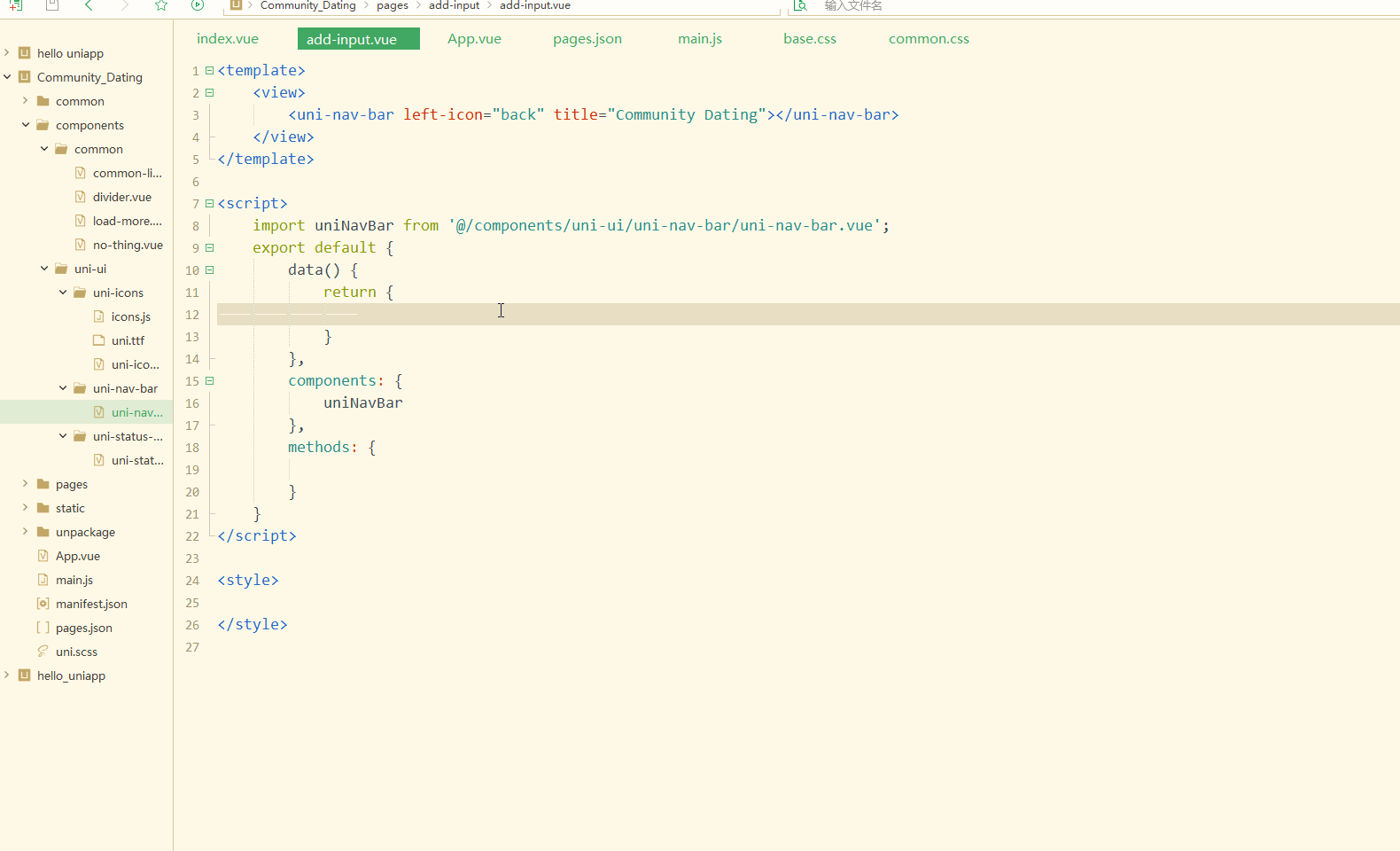Expand the hello uniapp project
This screenshot has height=851, width=1400.
coord(7,52)
